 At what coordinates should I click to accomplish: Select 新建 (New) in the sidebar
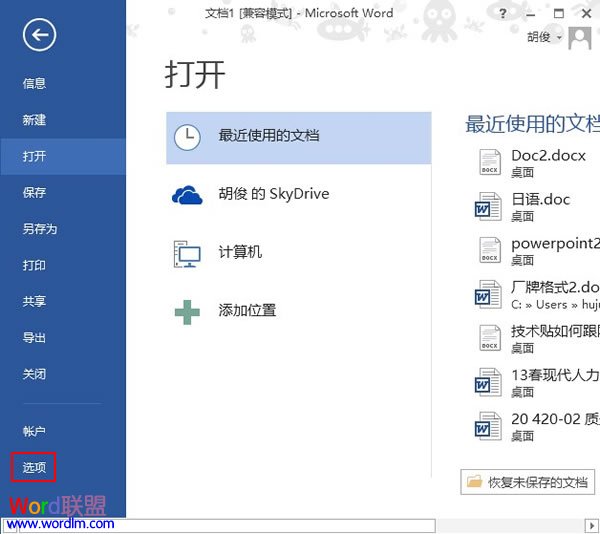coord(35,120)
